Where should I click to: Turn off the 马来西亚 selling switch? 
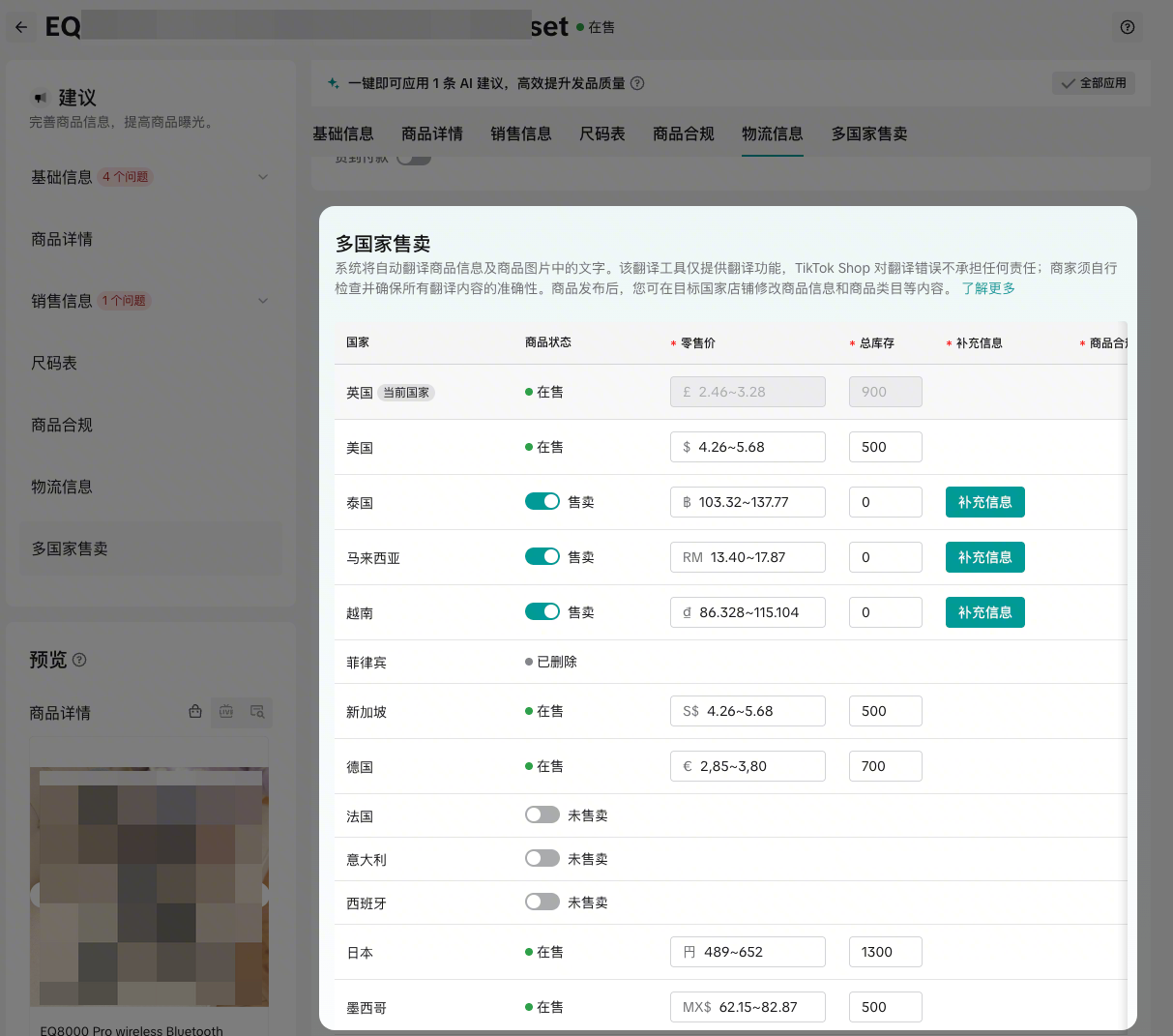pyautogui.click(x=542, y=556)
